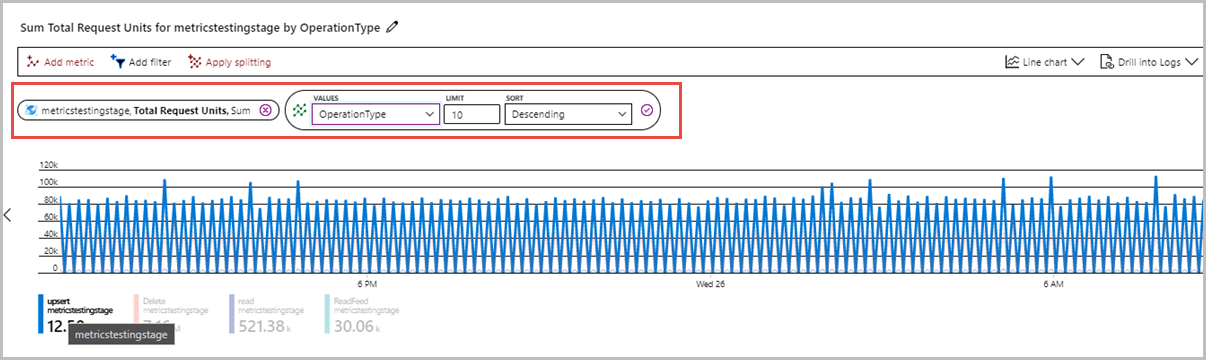Click the Add filter funnel icon
This screenshot has width=1206, height=360.
117,62
